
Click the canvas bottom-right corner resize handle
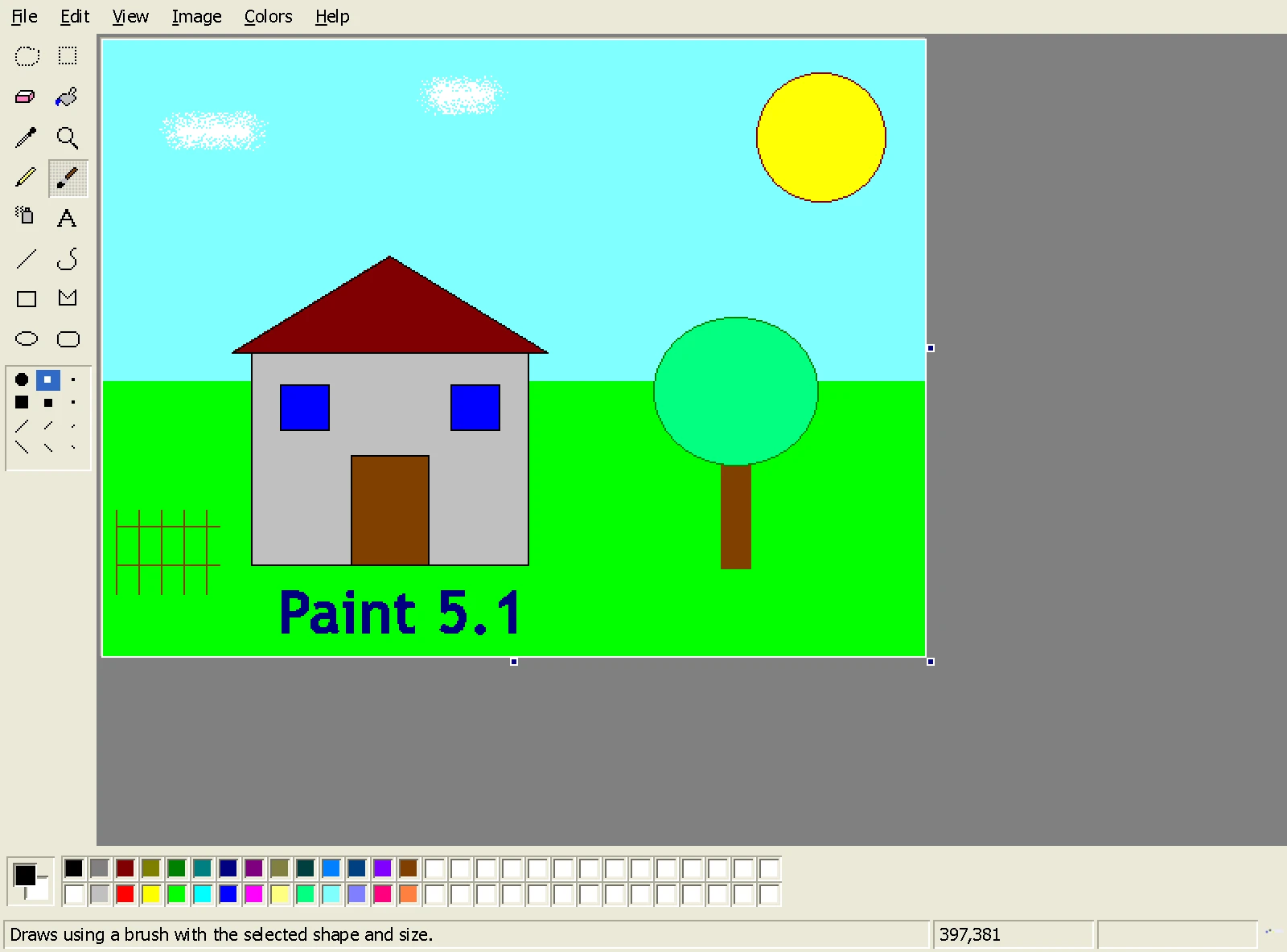click(x=931, y=662)
